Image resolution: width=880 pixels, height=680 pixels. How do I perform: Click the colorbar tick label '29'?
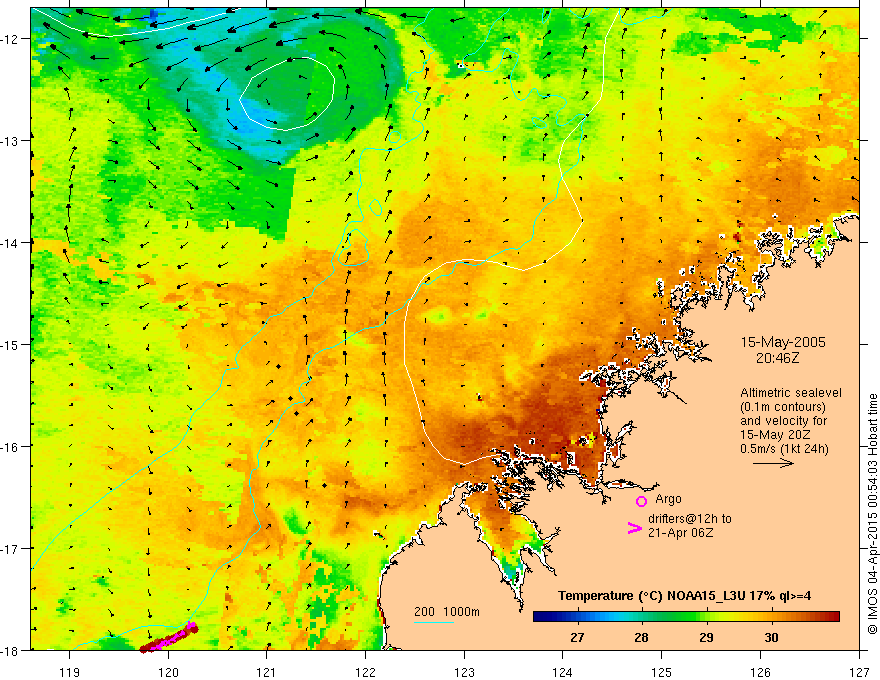[x=706, y=637]
